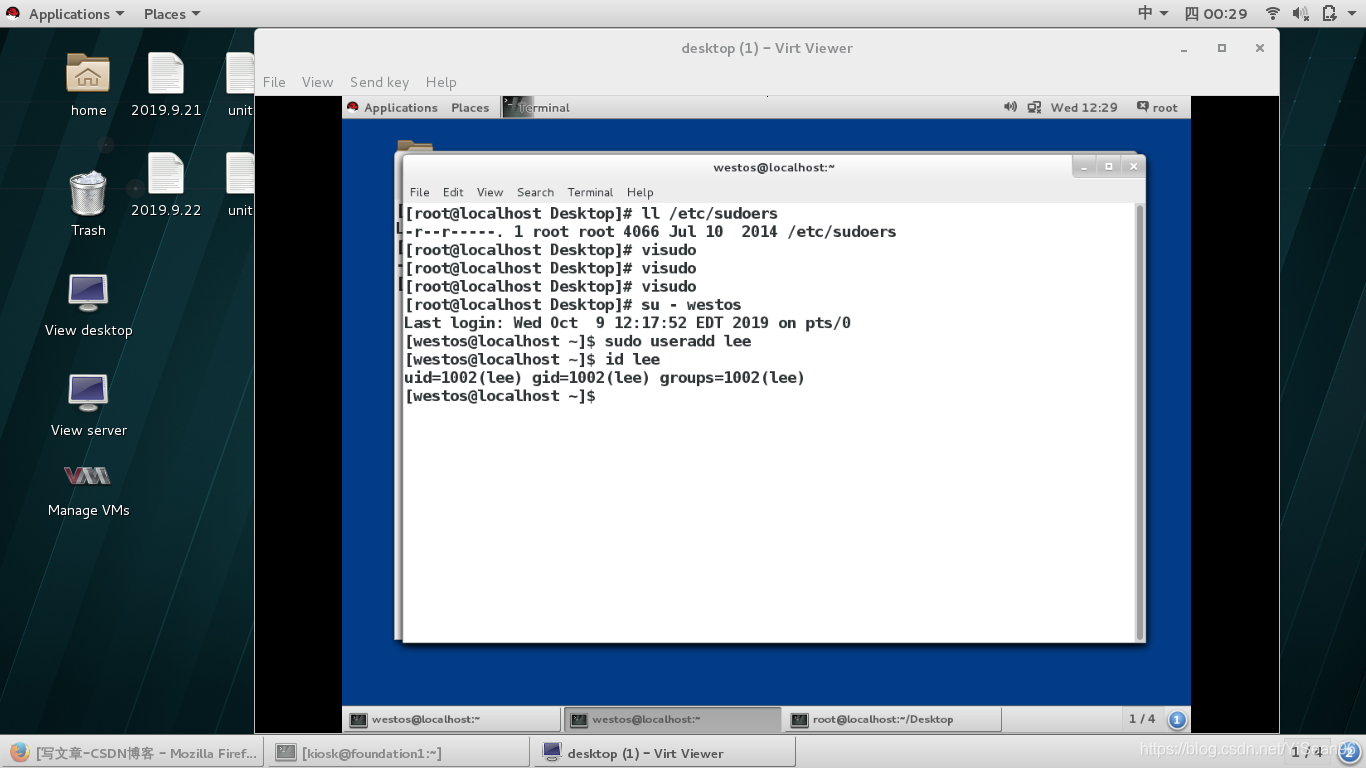Open terminal File menu

click(419, 192)
